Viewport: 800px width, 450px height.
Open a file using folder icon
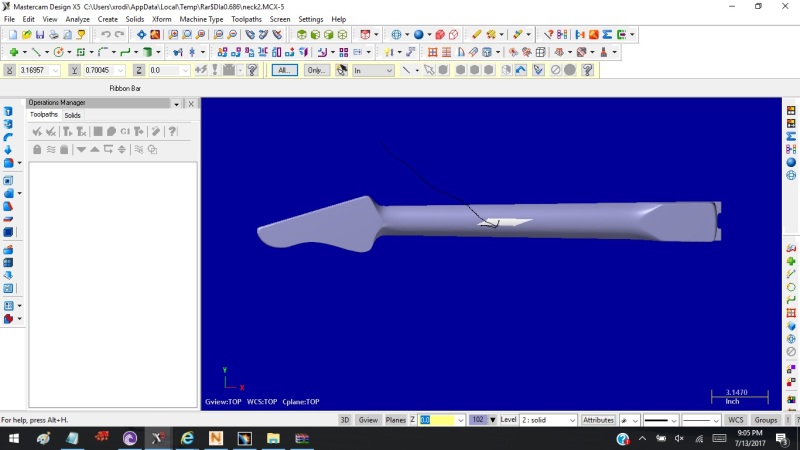click(x=27, y=35)
